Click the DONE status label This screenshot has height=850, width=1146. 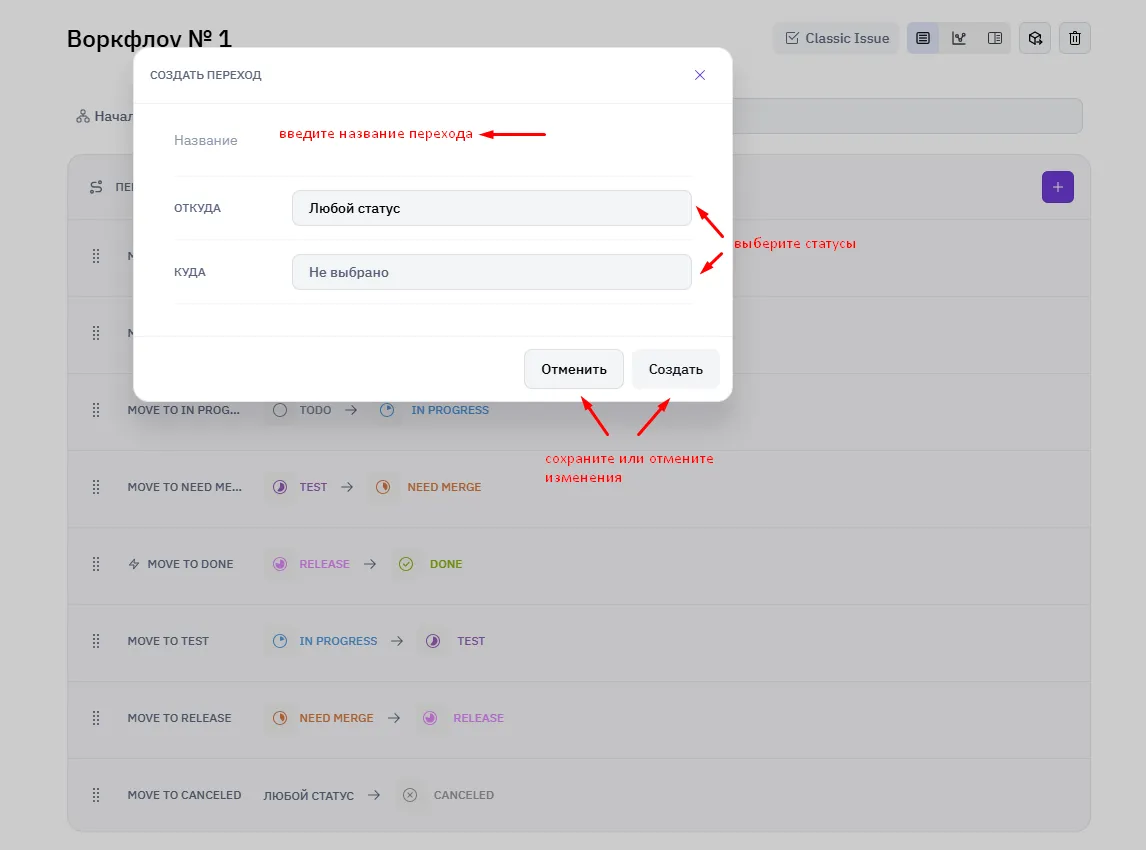pyautogui.click(x=446, y=564)
